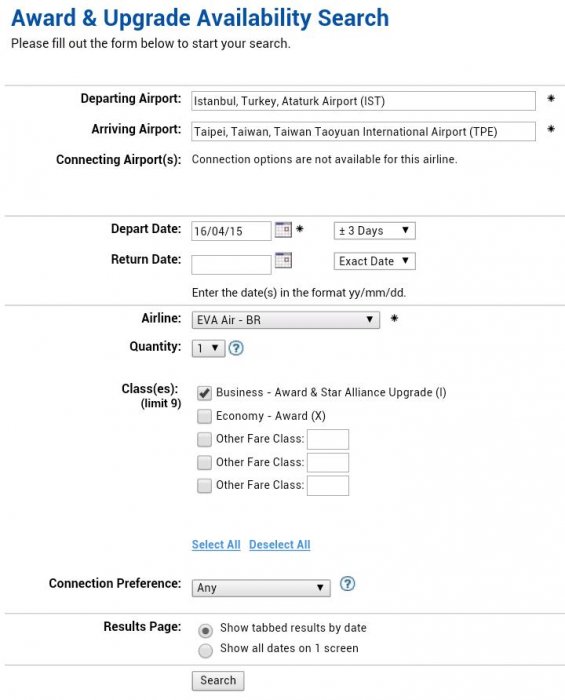The height and width of the screenshot is (700, 565).
Task: Open the ± 3 Days range dropdown
Action: pyautogui.click(x=374, y=231)
